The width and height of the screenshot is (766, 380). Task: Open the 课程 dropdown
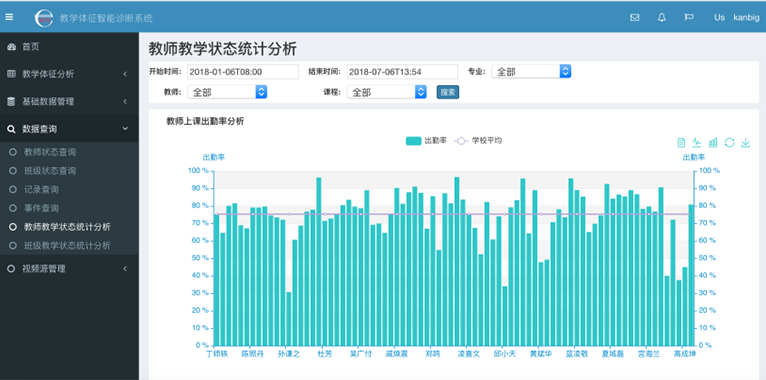387,92
